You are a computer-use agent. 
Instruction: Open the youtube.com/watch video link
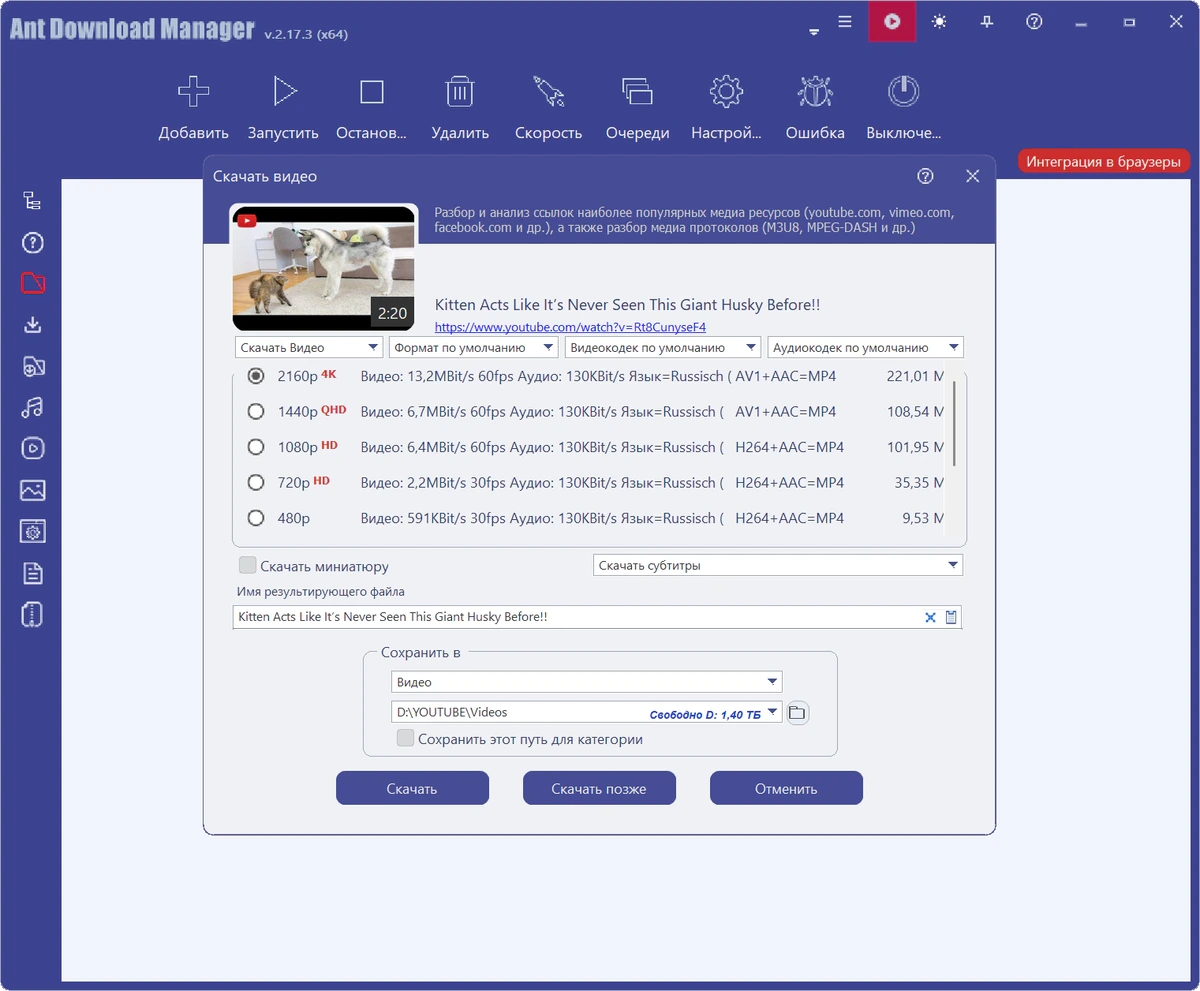tap(571, 327)
